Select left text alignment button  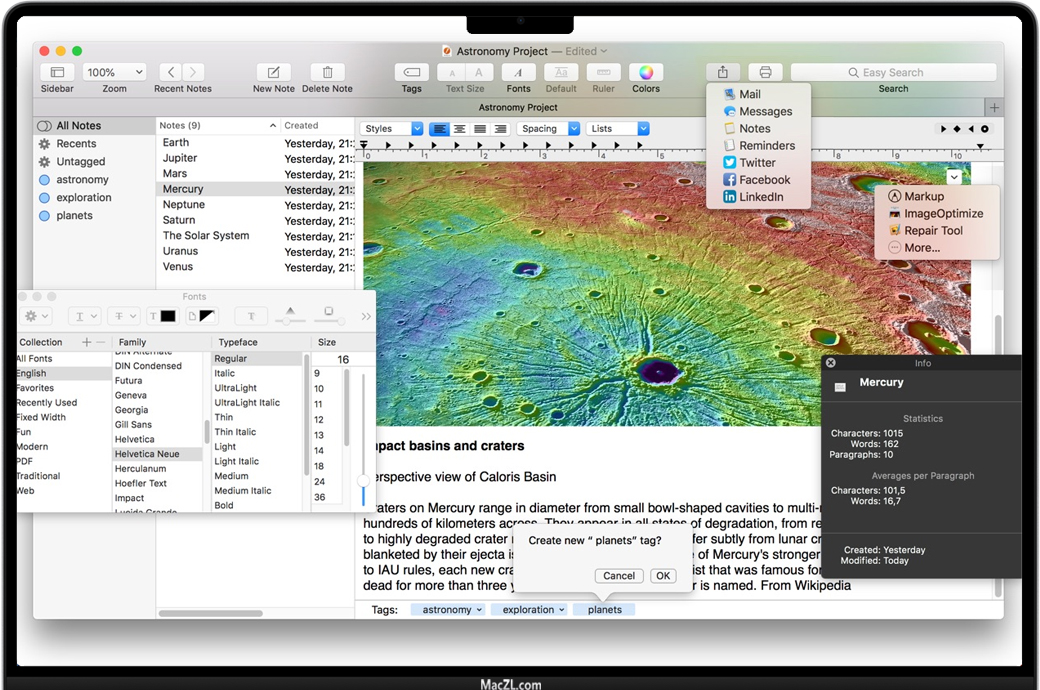(x=439, y=129)
